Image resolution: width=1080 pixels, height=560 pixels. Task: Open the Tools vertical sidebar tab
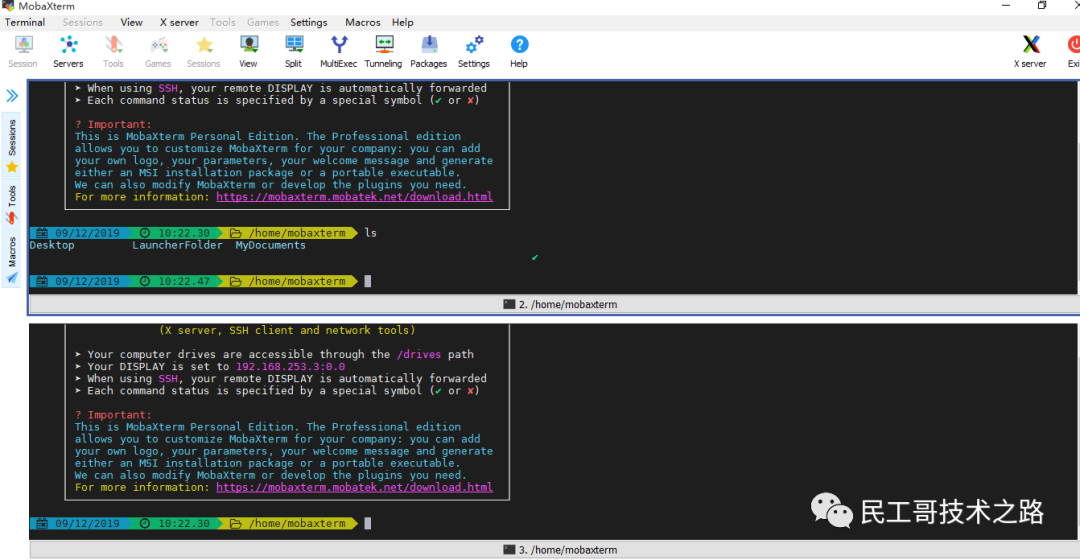tap(12, 204)
